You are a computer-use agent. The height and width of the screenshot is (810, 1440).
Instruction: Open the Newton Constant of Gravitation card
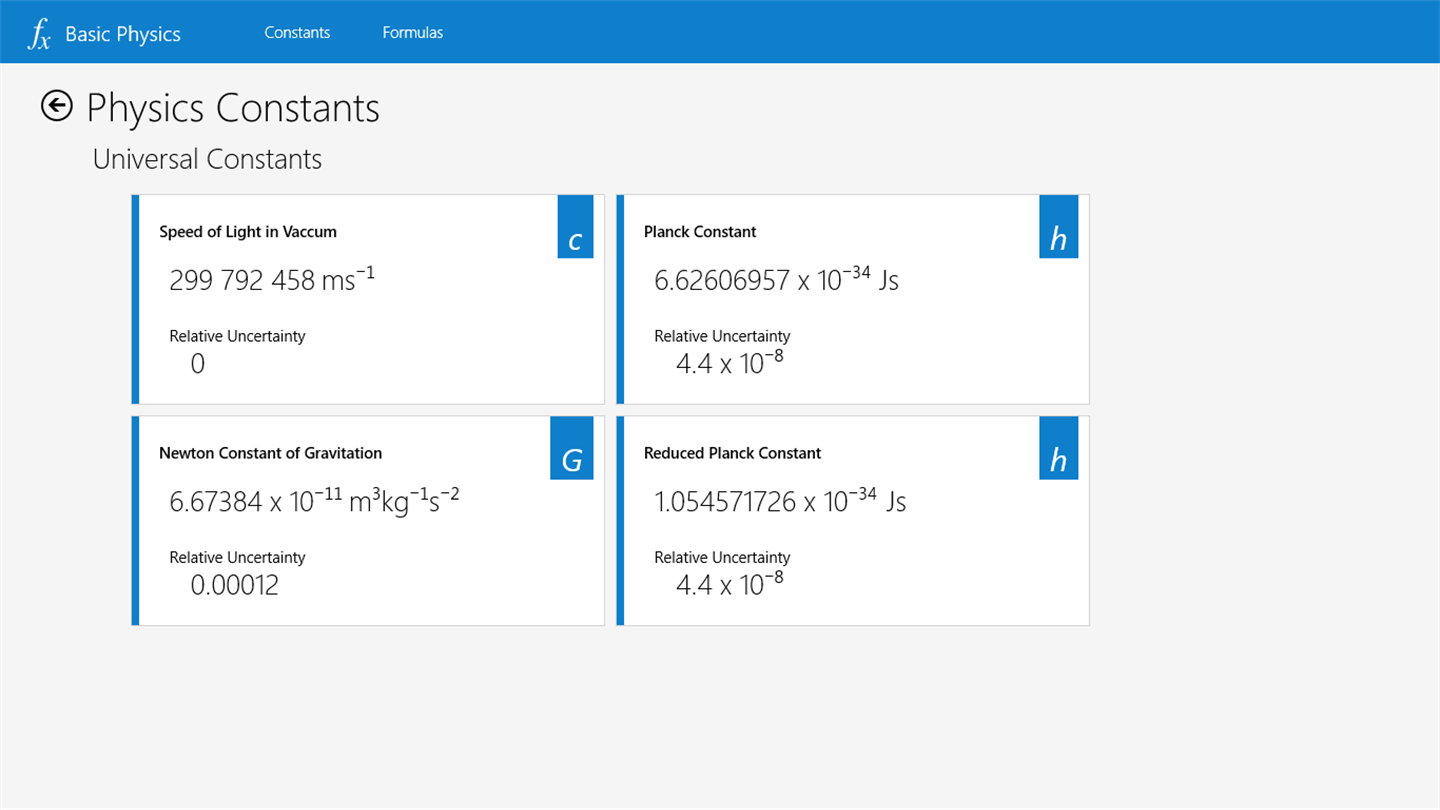368,521
